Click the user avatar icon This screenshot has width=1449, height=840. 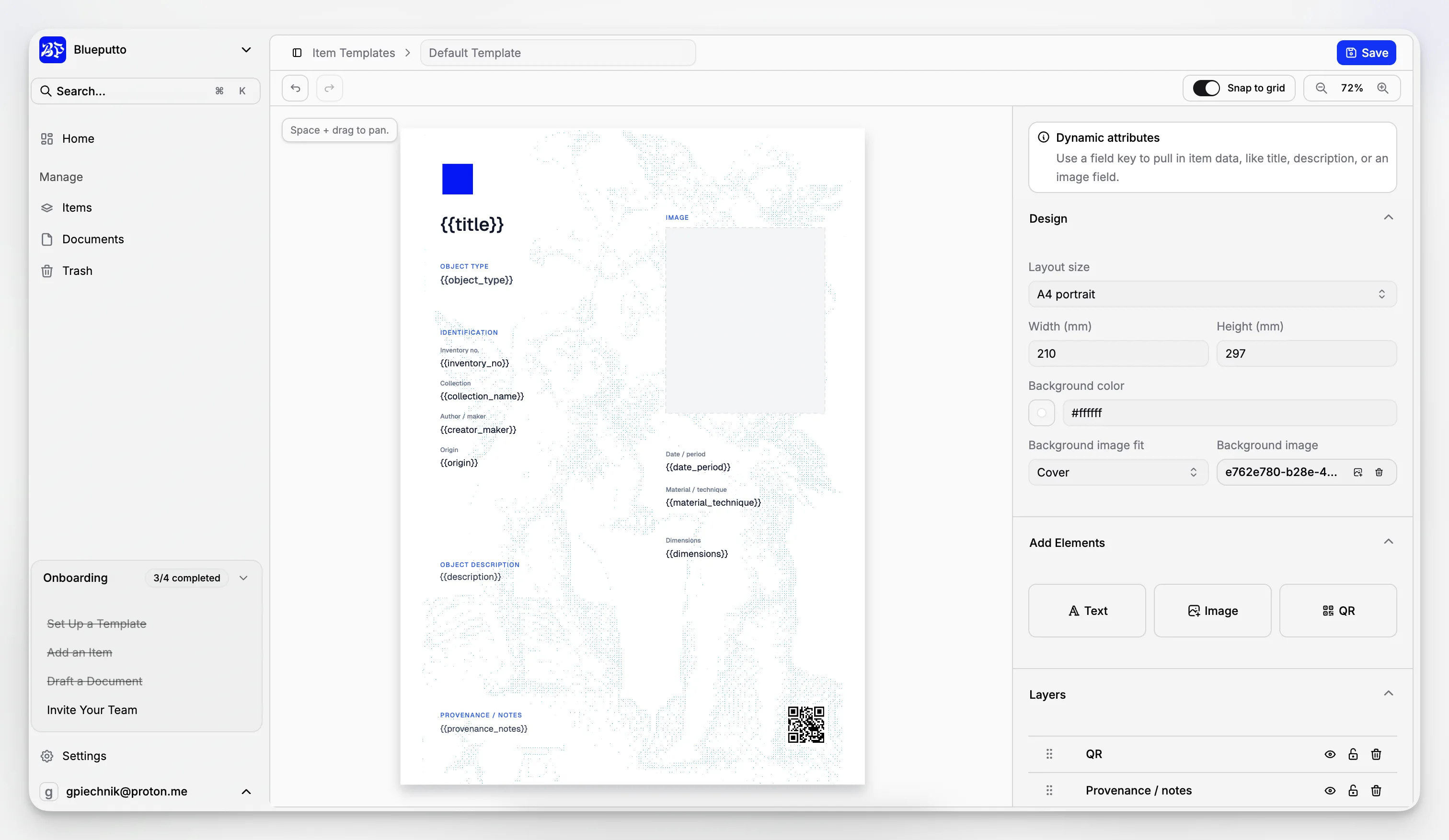[x=49, y=791]
